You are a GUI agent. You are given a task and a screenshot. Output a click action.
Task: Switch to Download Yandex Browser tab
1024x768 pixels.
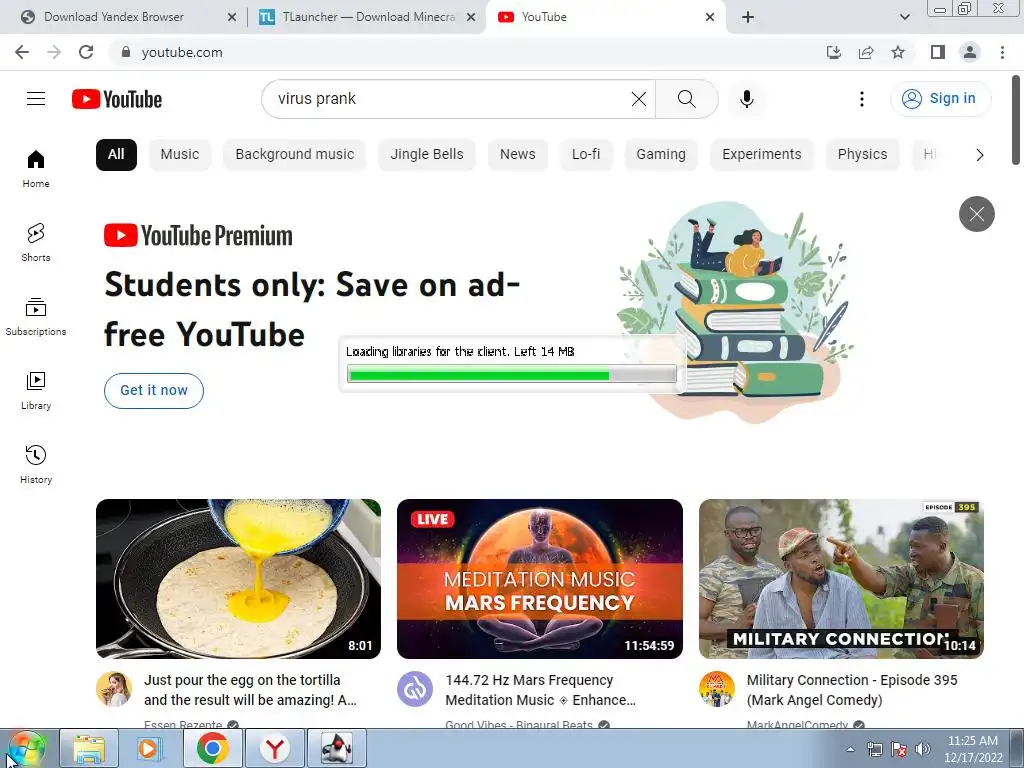coord(114,17)
